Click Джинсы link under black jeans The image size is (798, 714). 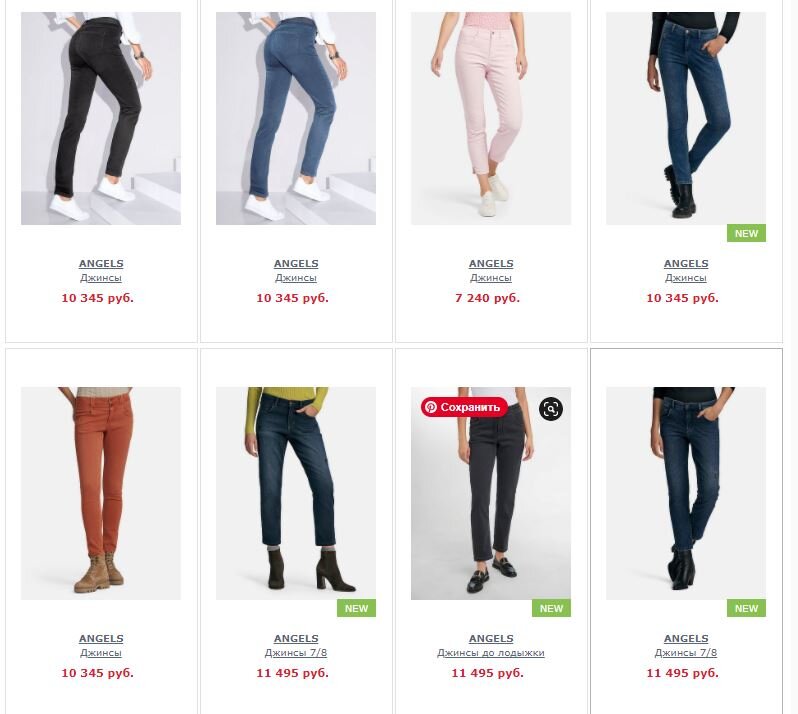(101, 278)
